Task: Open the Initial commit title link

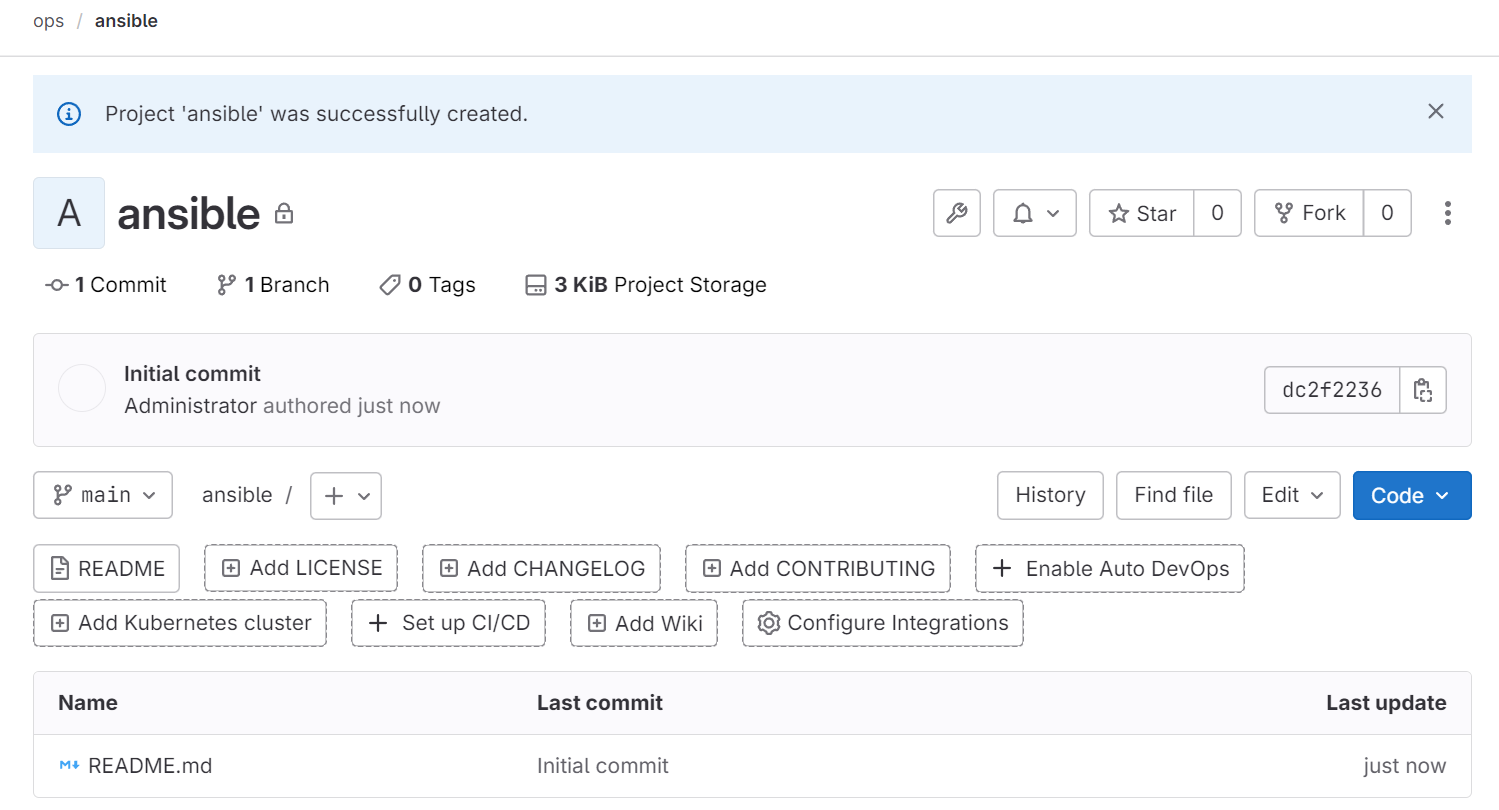Action: (x=192, y=374)
